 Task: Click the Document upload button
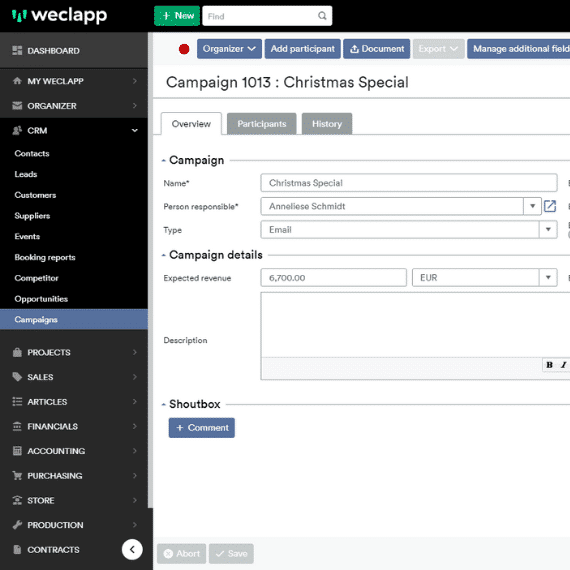tap(377, 49)
